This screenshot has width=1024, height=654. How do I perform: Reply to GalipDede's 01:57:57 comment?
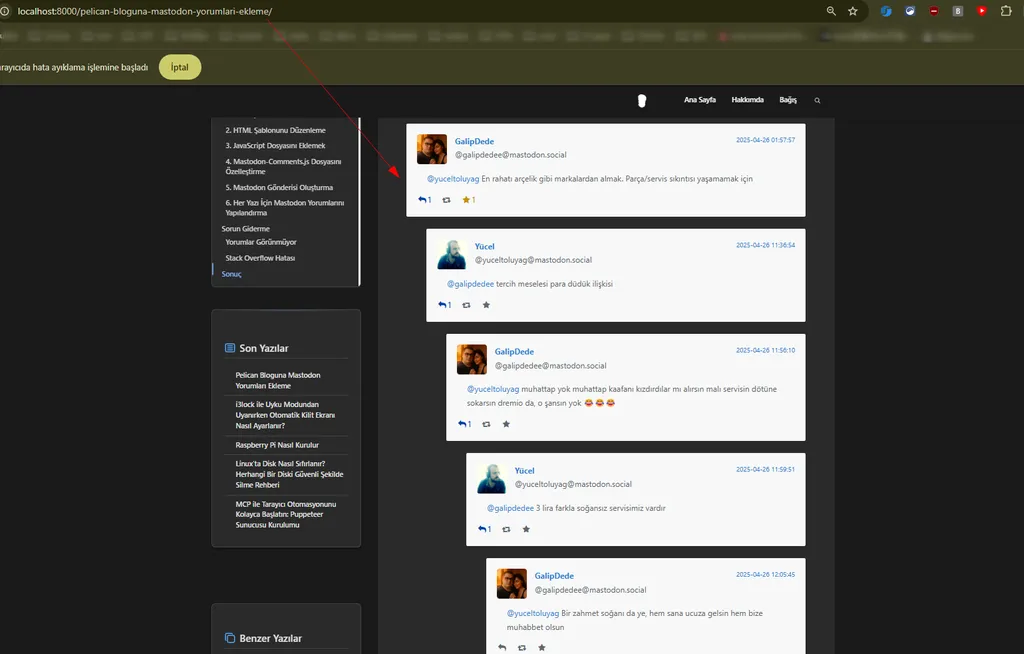(424, 200)
